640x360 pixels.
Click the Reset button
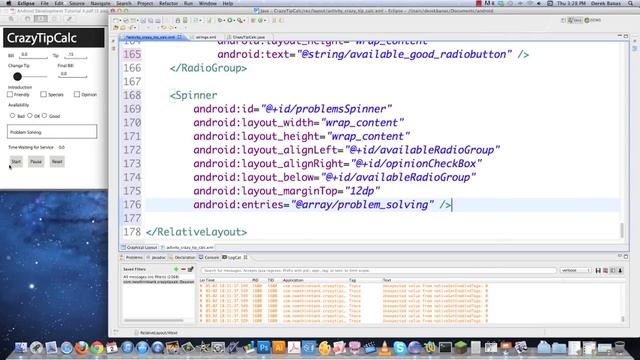click(x=57, y=162)
